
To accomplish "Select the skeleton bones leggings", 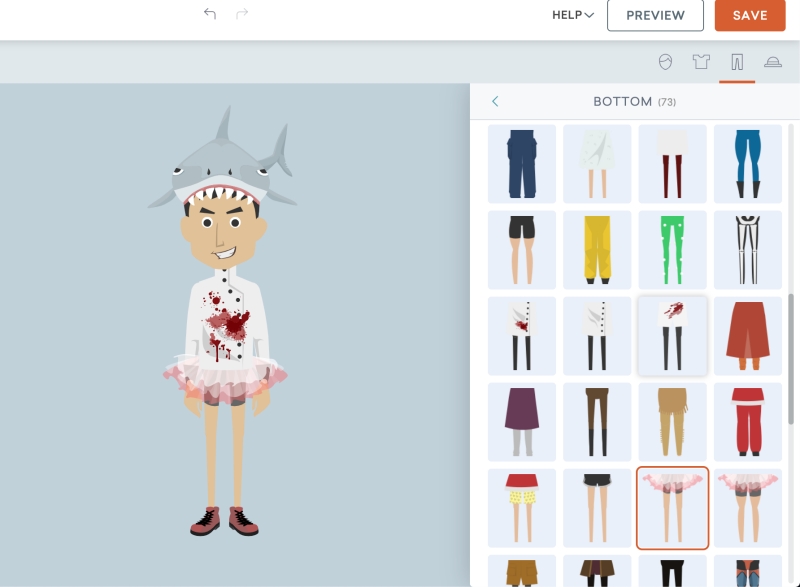I will coord(747,250).
